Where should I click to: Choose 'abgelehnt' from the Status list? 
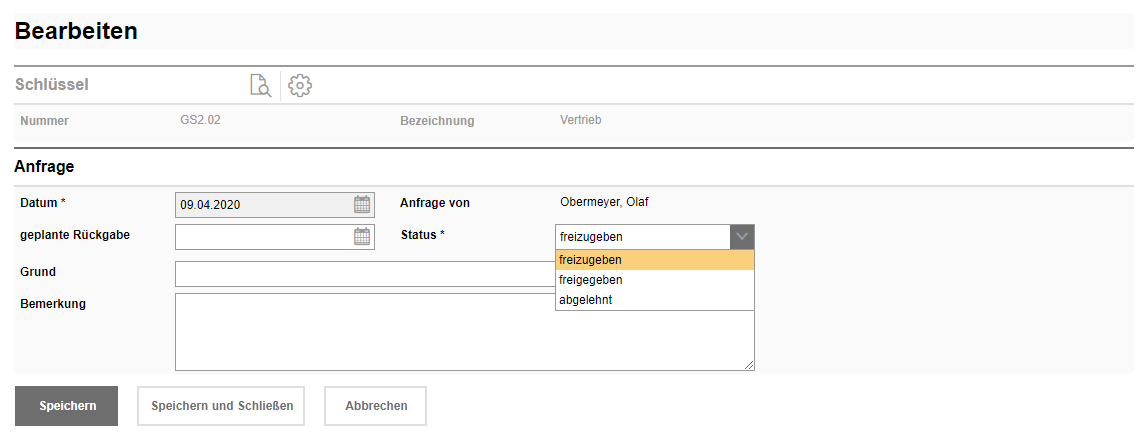coord(655,299)
